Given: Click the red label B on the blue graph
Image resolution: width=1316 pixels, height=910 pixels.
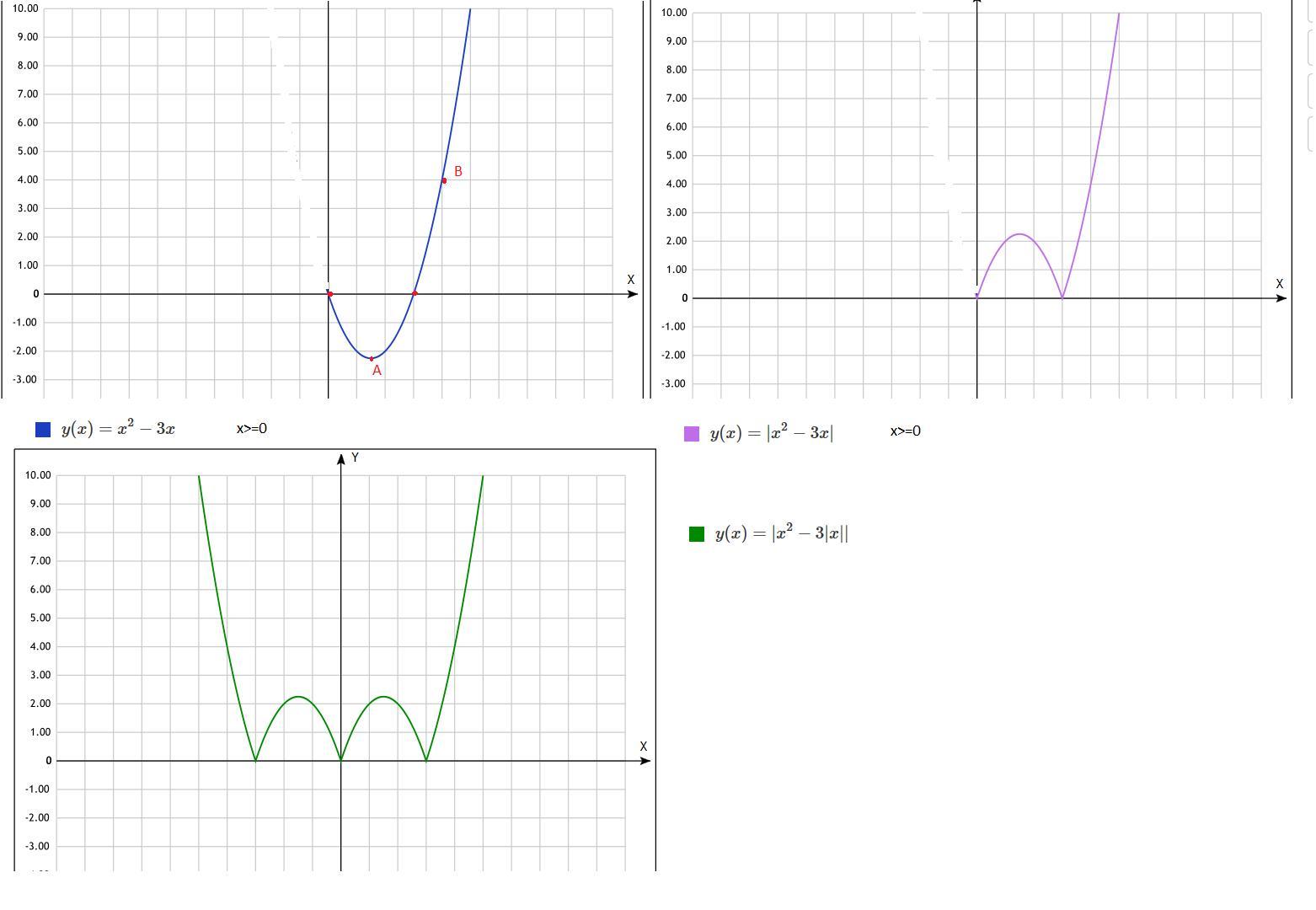Looking at the screenshot, I should 458,171.
